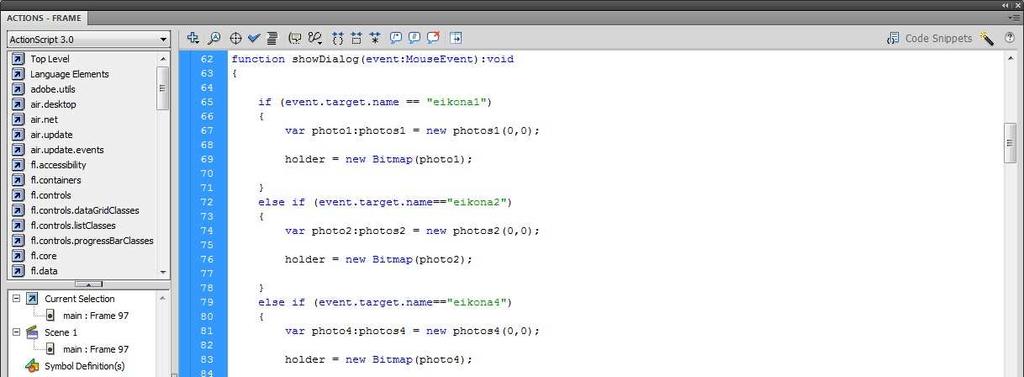This screenshot has height=377, width=1024.
Task: Collapse toolbox with the splitter handle
Action: (89, 284)
